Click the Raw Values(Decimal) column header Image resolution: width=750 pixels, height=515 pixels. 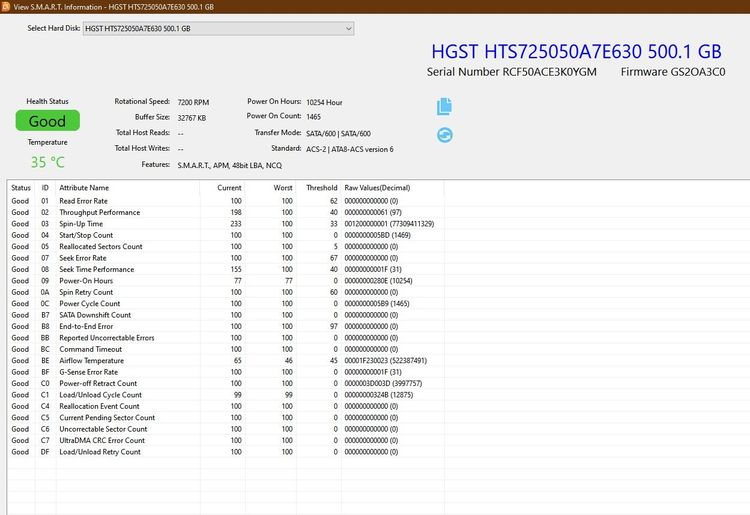[392, 188]
